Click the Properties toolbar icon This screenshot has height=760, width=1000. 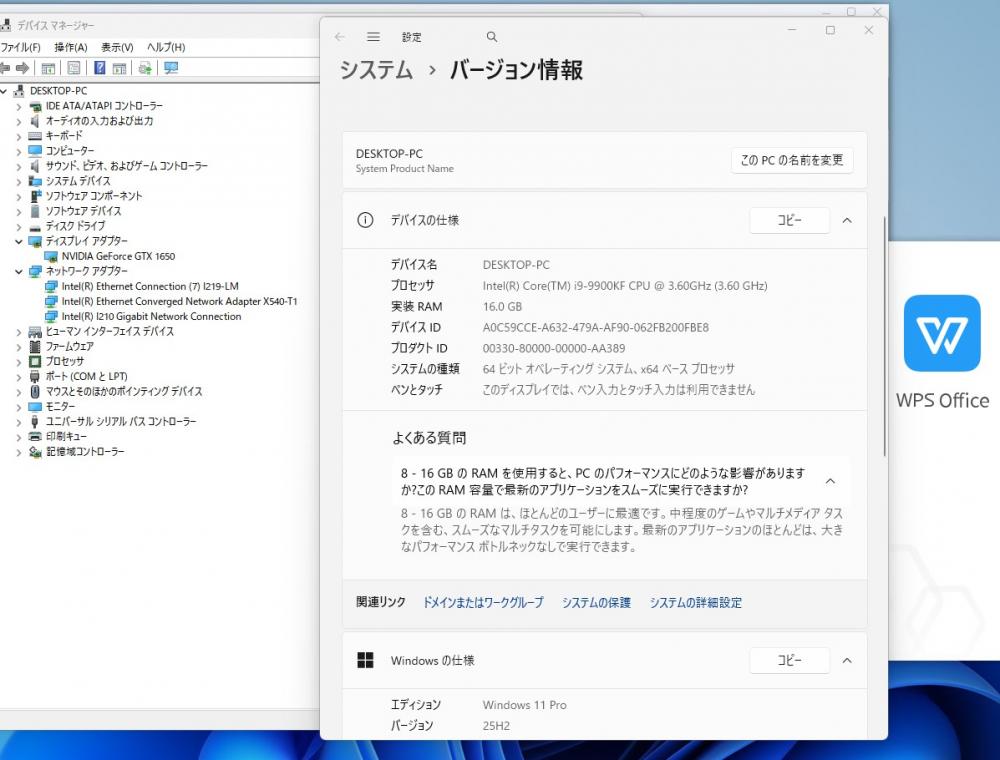73,68
